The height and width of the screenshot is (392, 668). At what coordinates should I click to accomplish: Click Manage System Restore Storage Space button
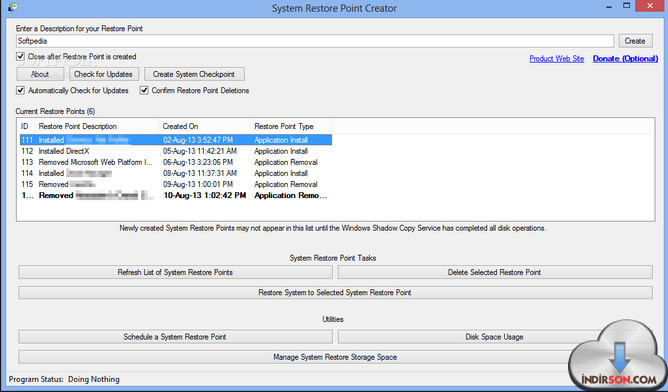pos(335,357)
